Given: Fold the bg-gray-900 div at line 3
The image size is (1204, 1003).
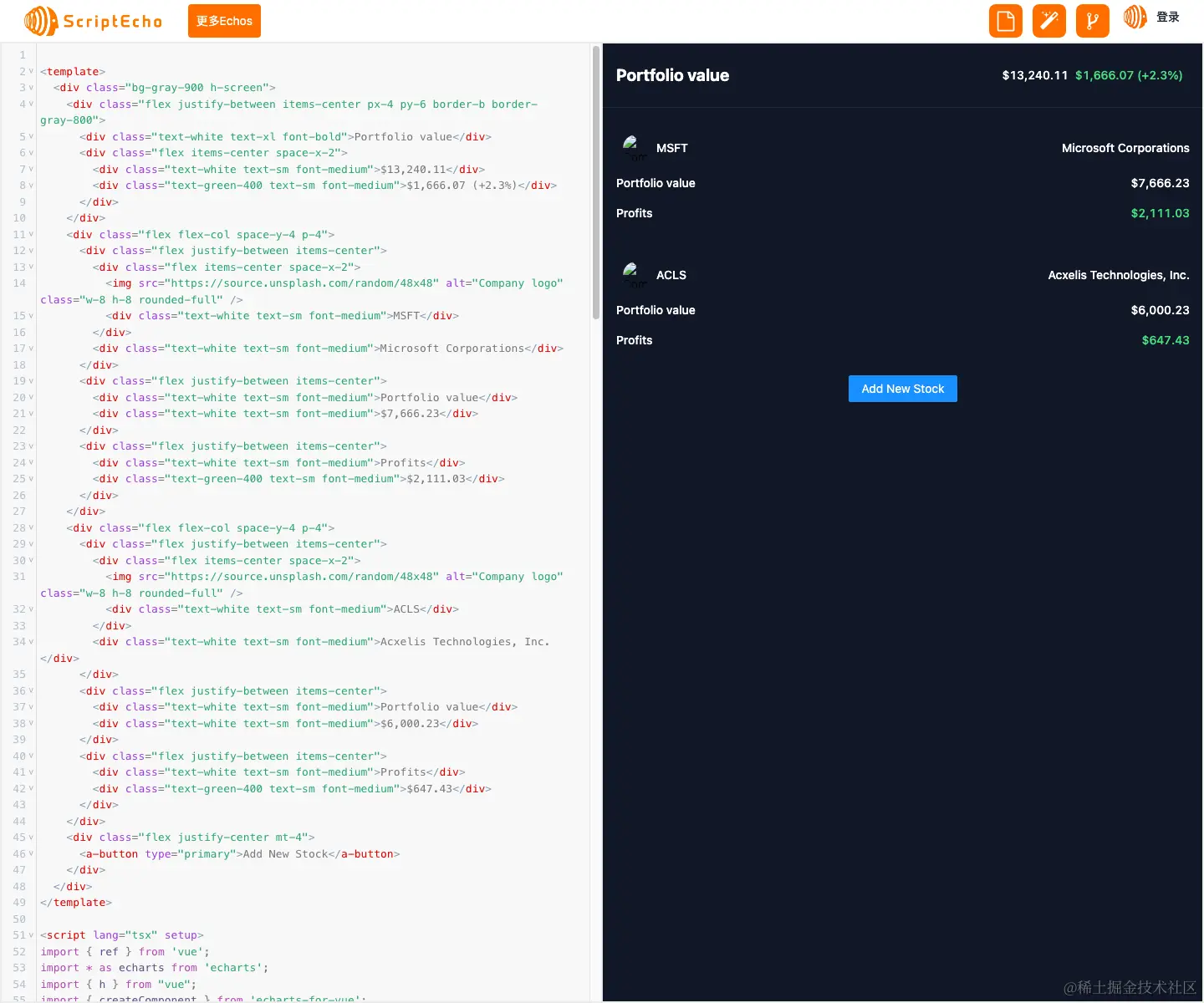Looking at the screenshot, I should [32, 88].
